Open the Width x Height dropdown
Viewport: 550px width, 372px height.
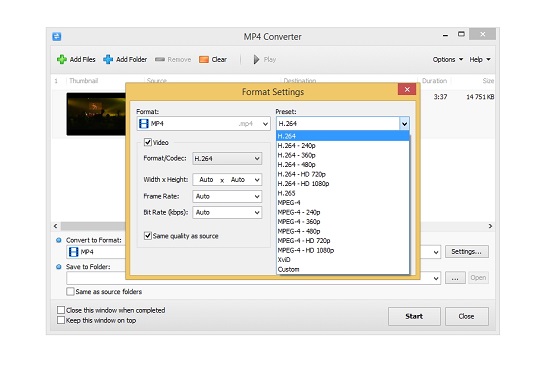point(227,180)
